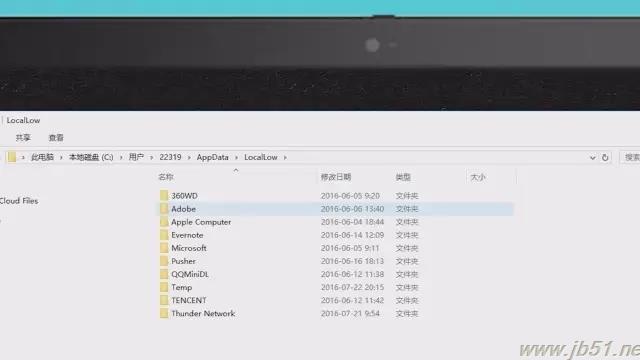Sort by 大小 column header
The width and height of the screenshot is (640, 360).
[478, 177]
